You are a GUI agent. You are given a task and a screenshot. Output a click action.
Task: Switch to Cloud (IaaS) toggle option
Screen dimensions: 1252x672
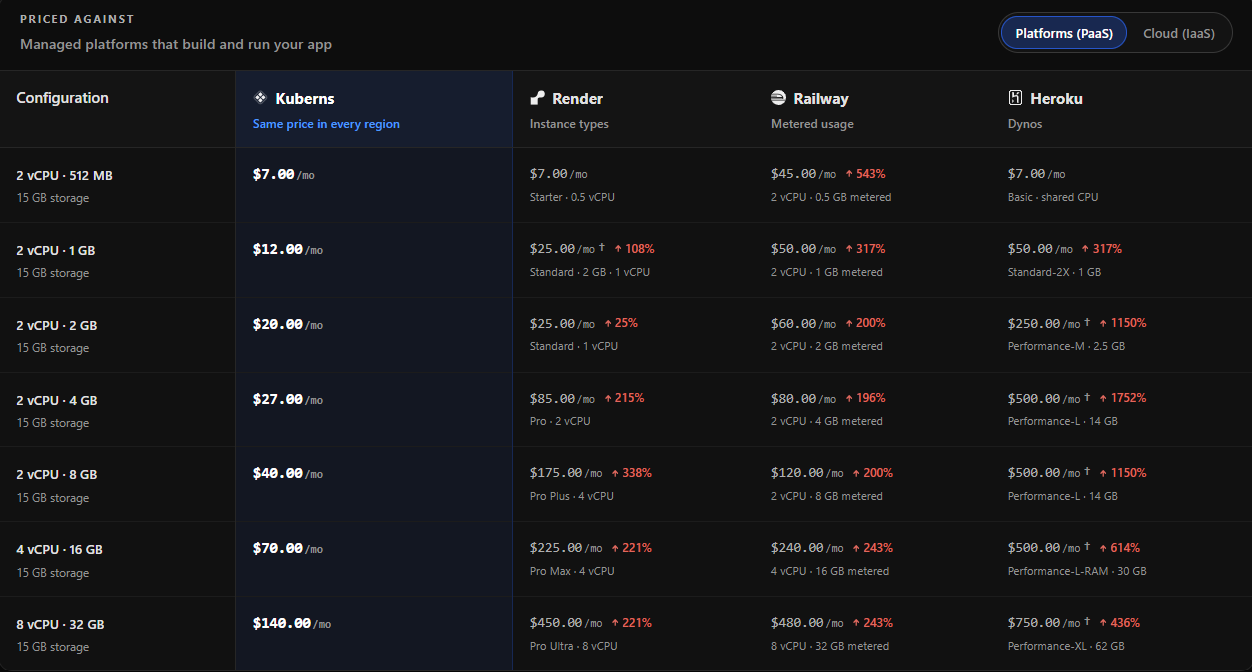[x=1179, y=33]
